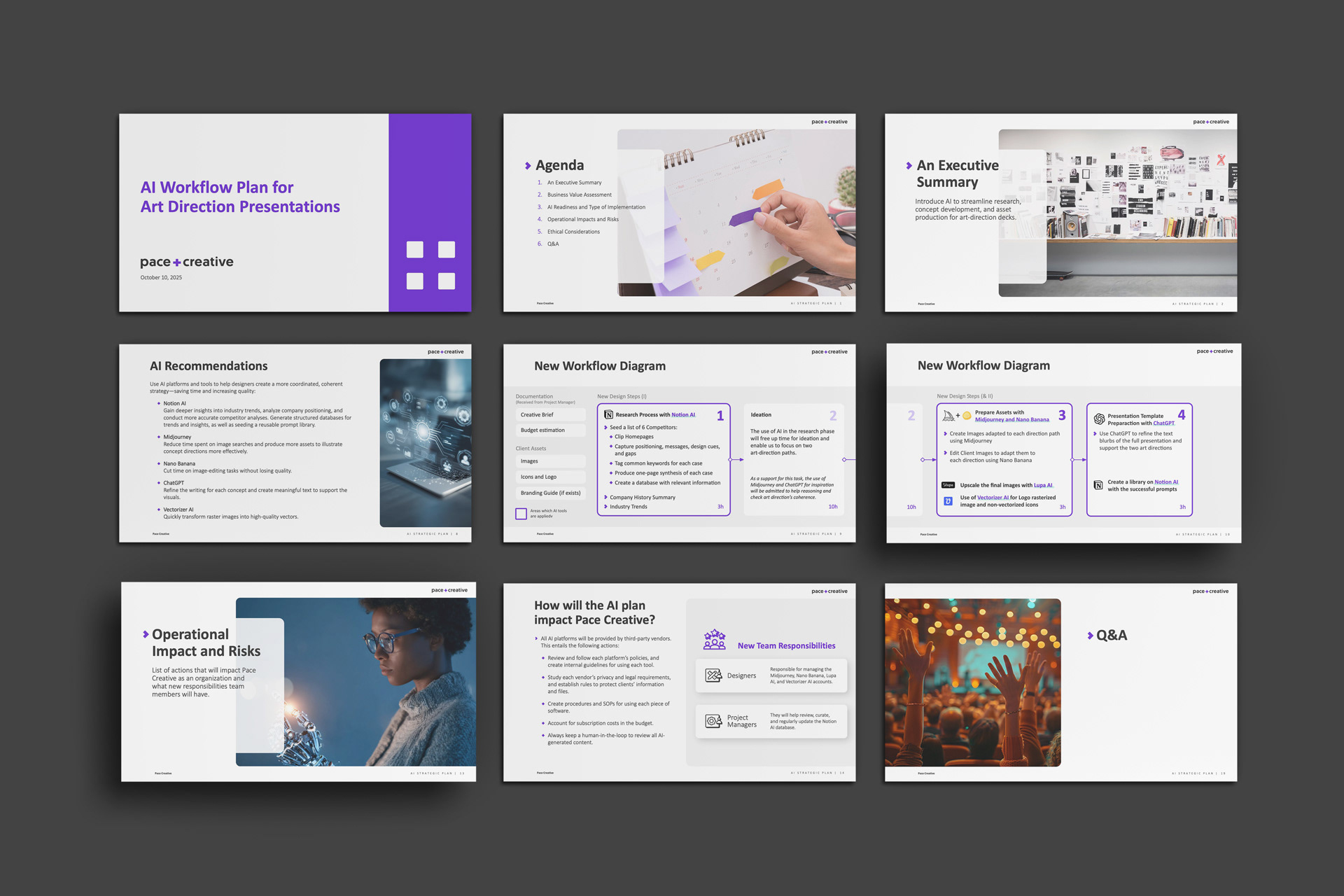Viewport: 1344px width, 896px height.
Task: Click the chevron before Operational Impact and Risks
Action: (x=146, y=634)
